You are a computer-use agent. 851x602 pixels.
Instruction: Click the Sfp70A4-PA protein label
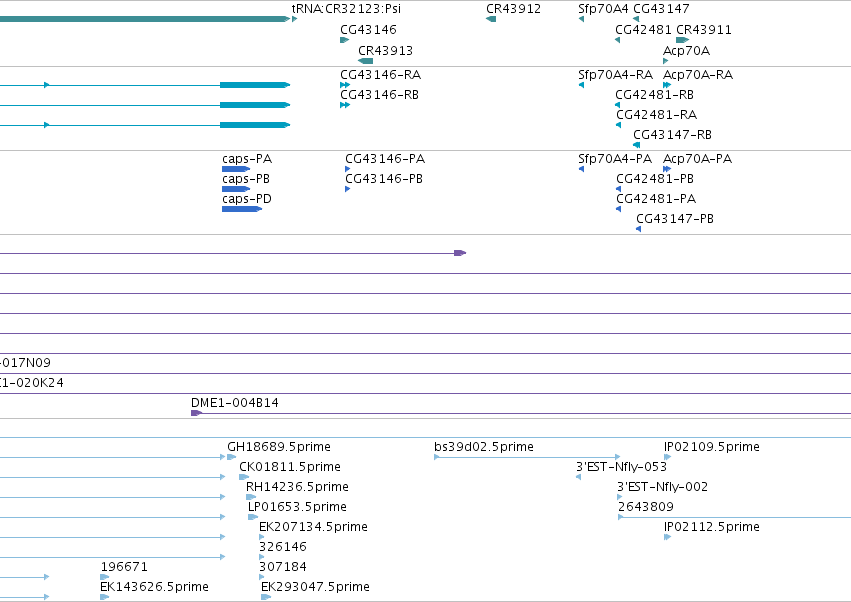[x=614, y=159]
